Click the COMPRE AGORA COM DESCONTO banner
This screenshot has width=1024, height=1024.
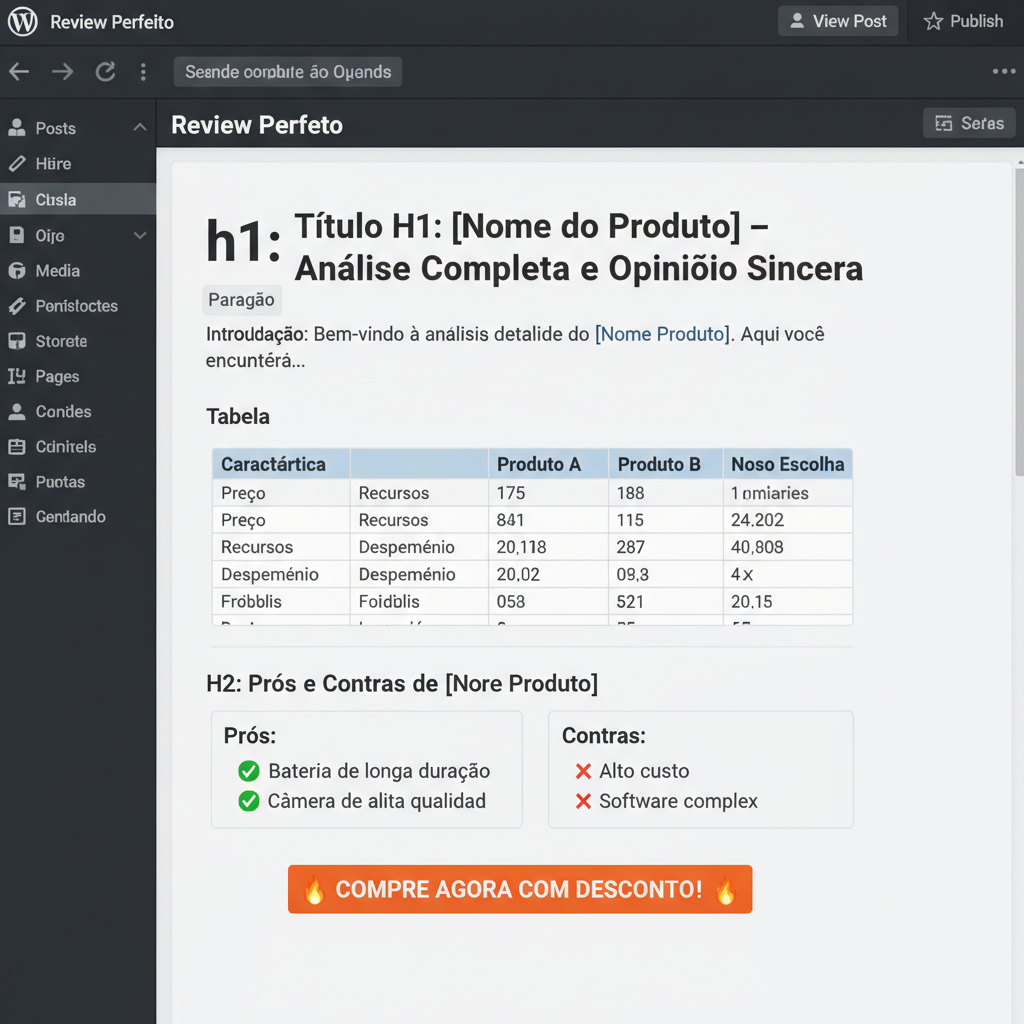tap(520, 888)
